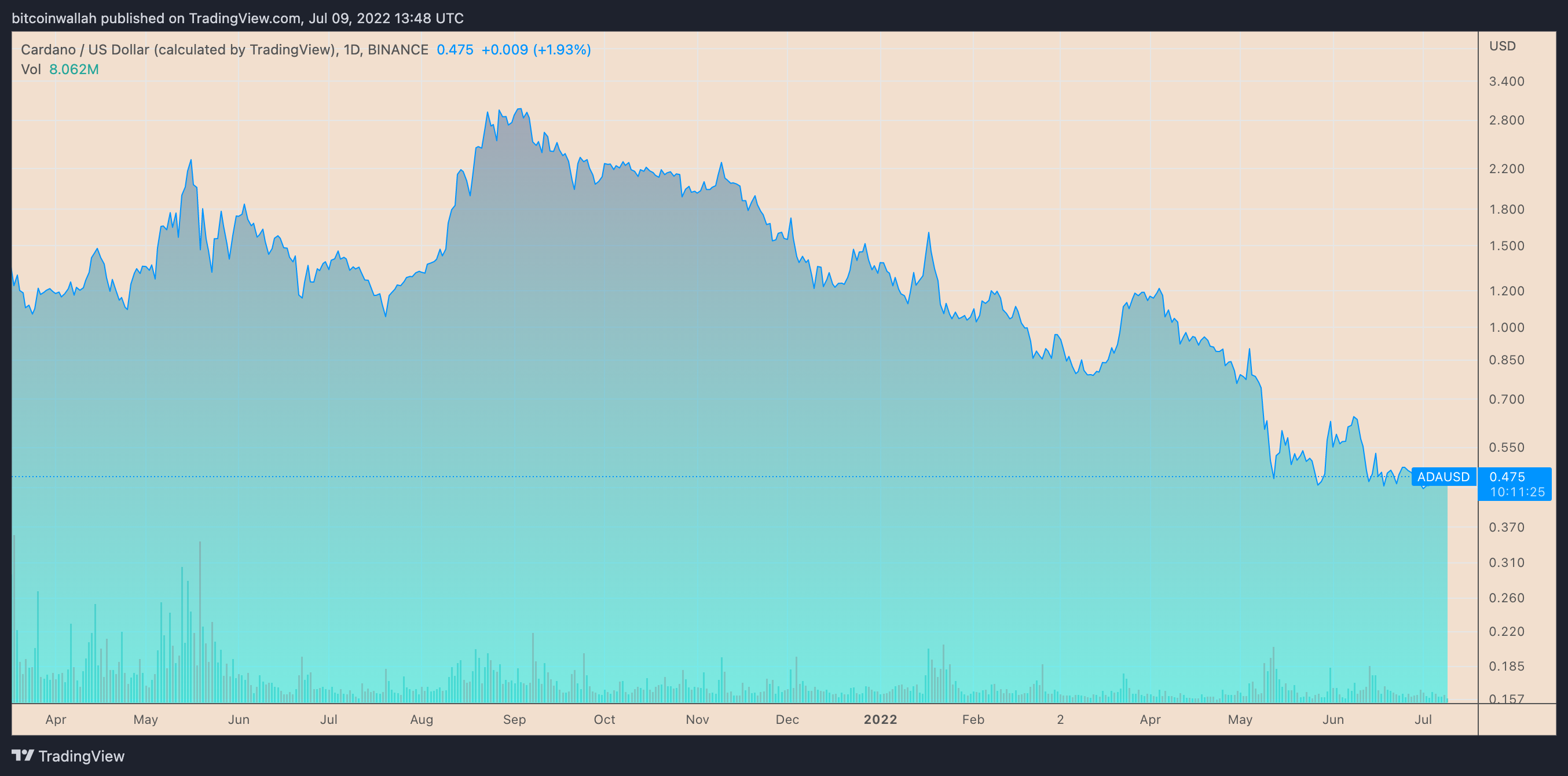This screenshot has height=776, width=1568.
Task: Select the 1.000 price scale level
Action: coord(1507,327)
